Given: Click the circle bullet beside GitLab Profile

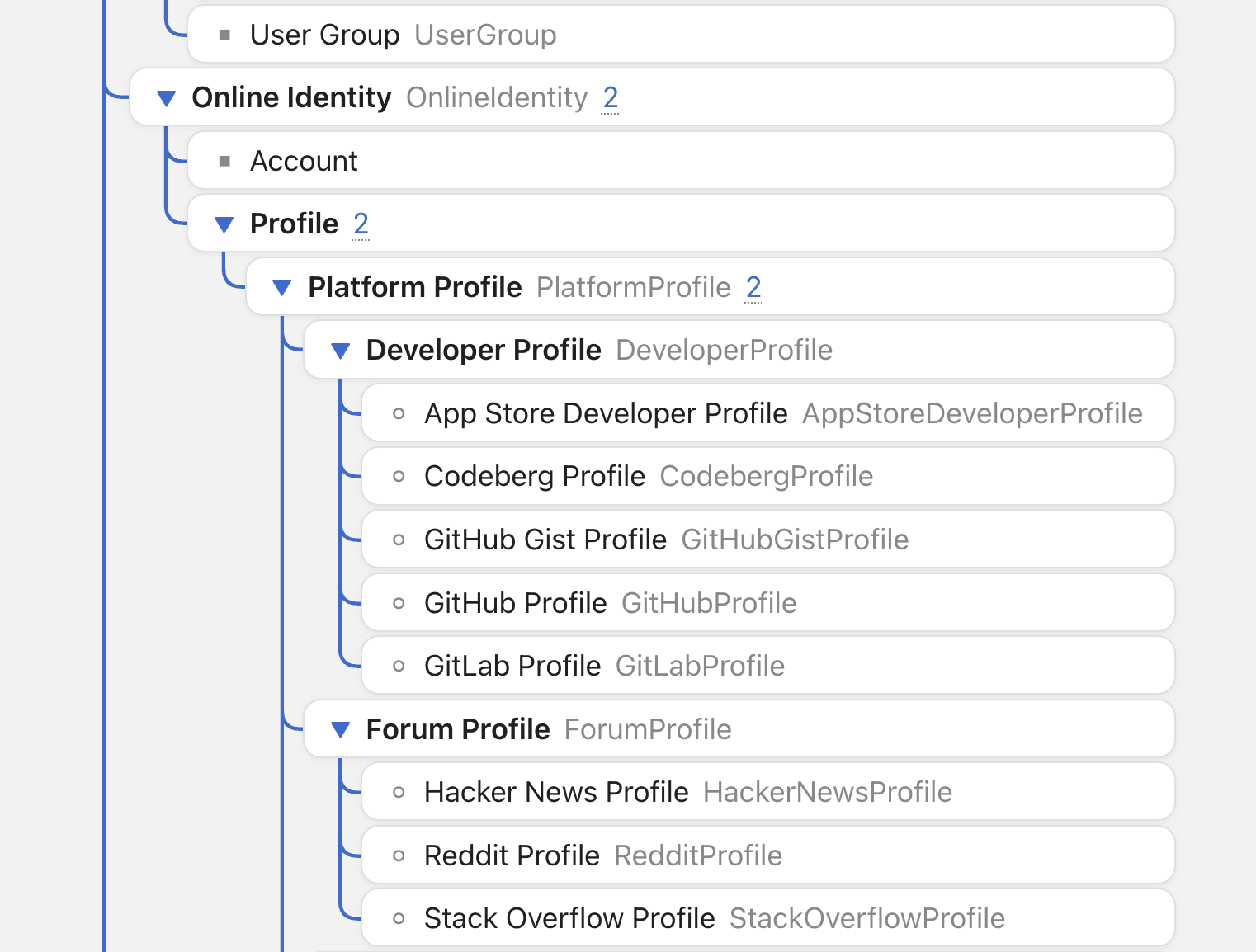Looking at the screenshot, I should pyautogui.click(x=399, y=666).
